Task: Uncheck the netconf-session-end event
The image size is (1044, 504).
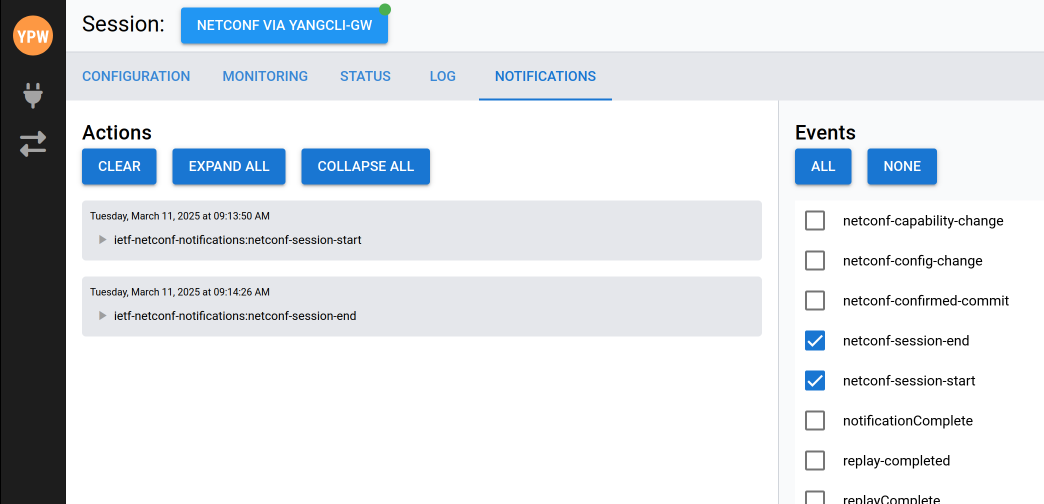Action: click(815, 341)
